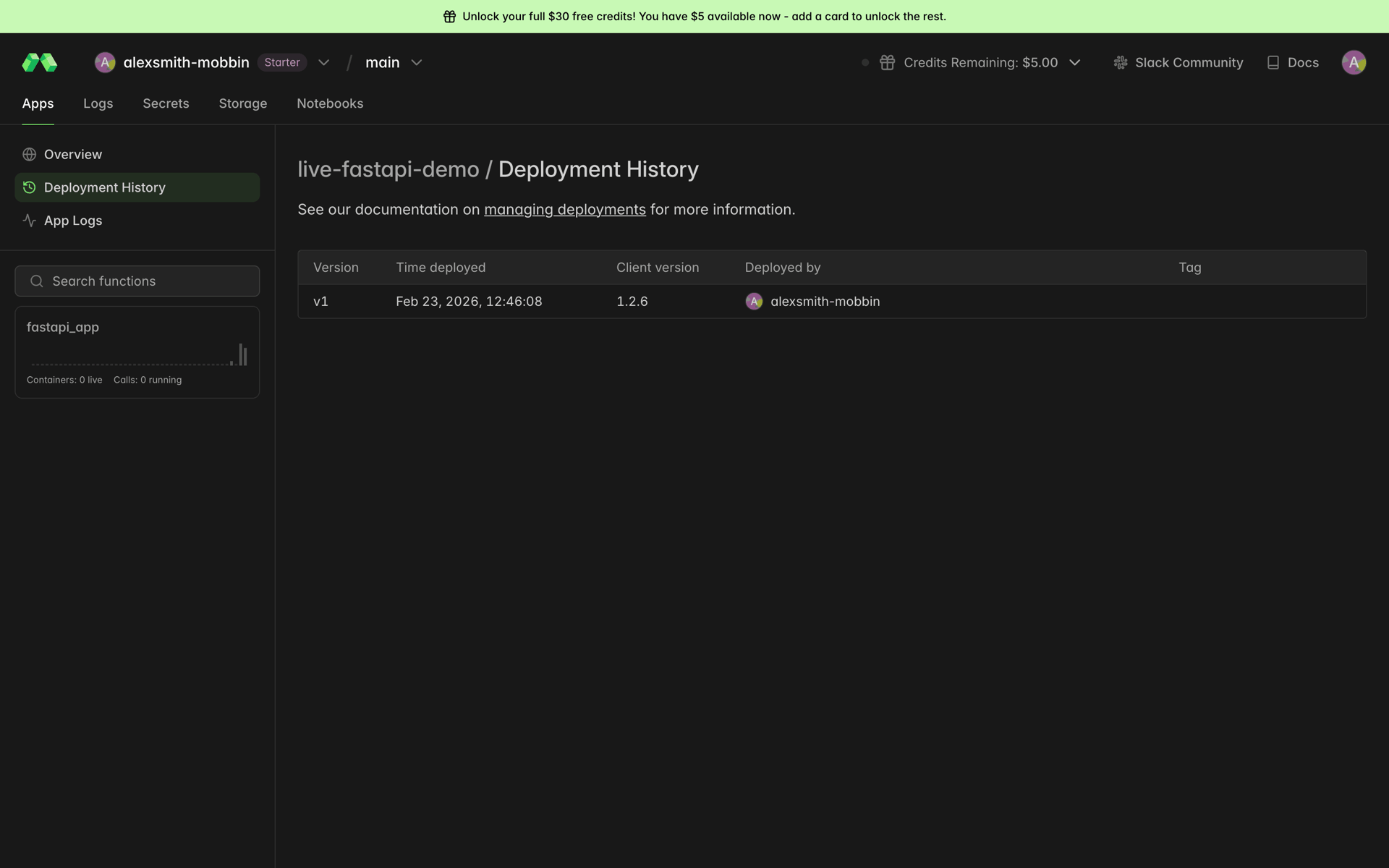Click the Deployment History clock icon
Screen dimensions: 1389x868
click(30, 187)
